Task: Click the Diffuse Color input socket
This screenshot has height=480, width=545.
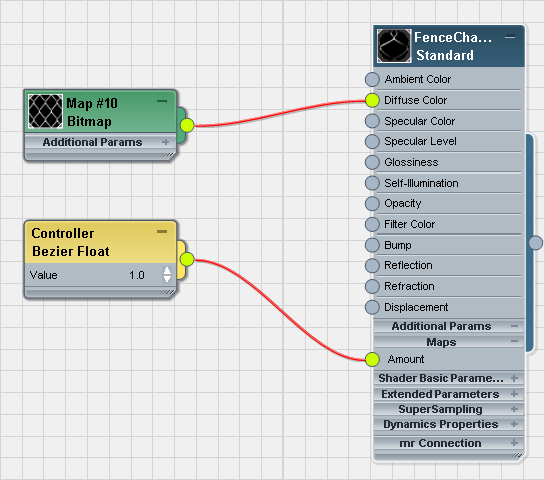Action: [372, 100]
